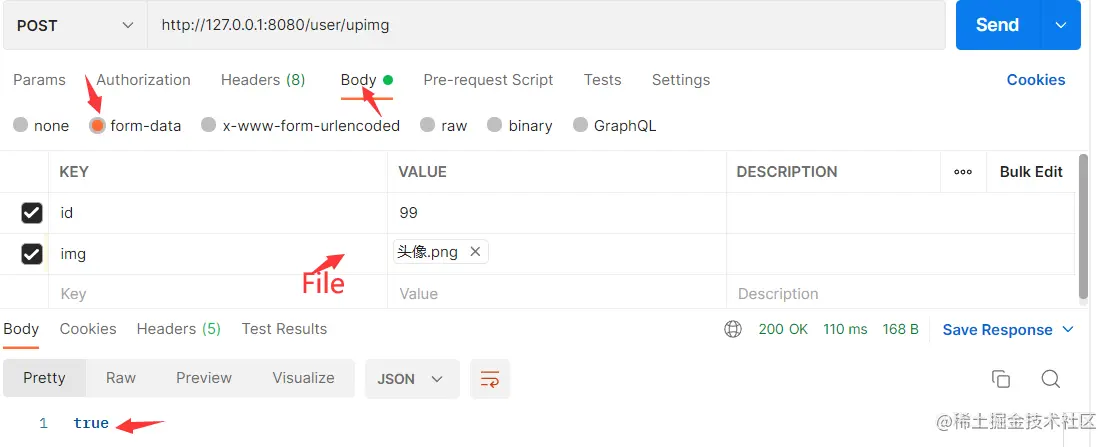This screenshot has width=1112, height=447.
Task: Open the column options ellipsis menu
Action: click(x=963, y=172)
